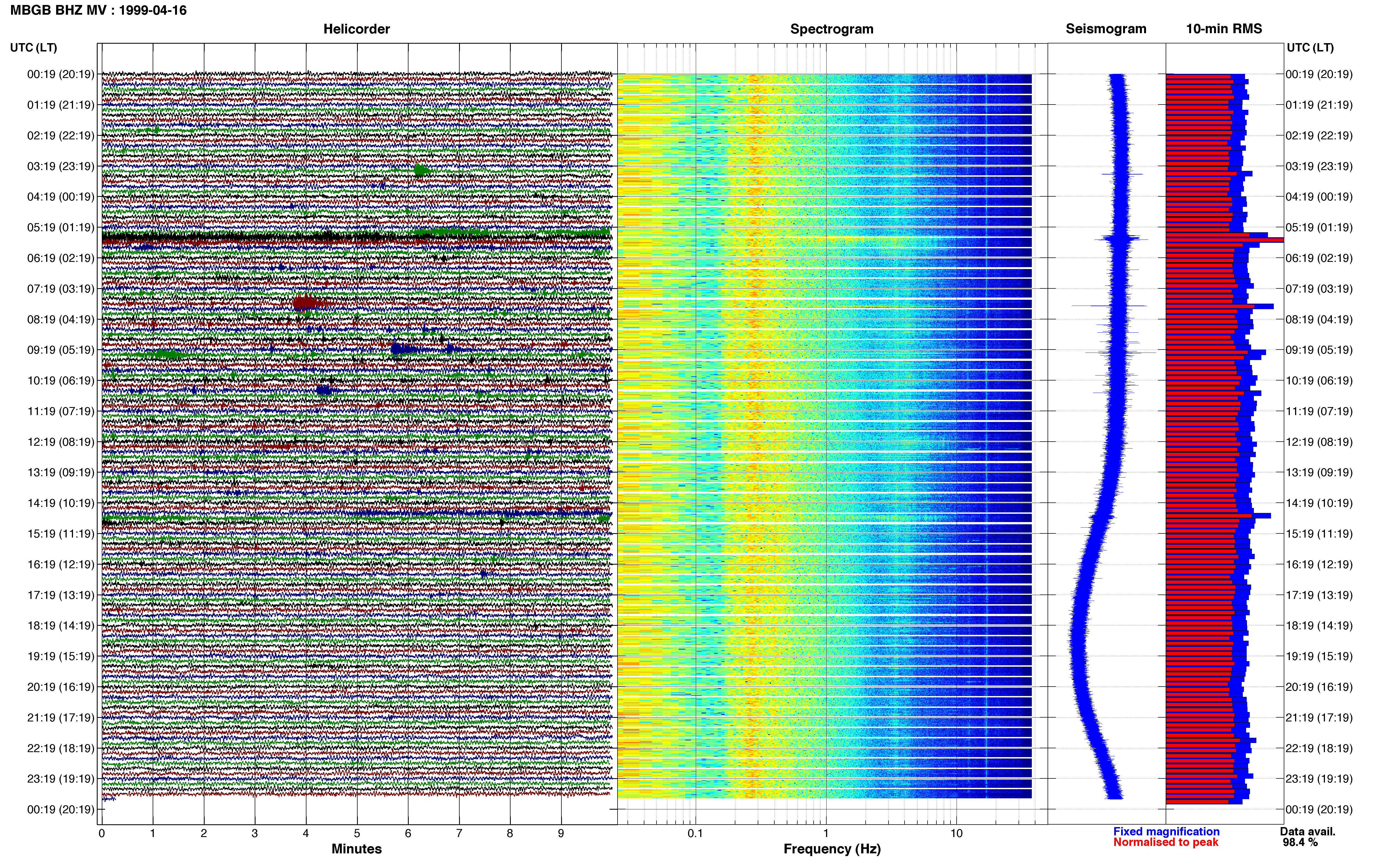Click the '10' frequency tick label
The width and height of the screenshot is (1388, 868).
pos(956,833)
